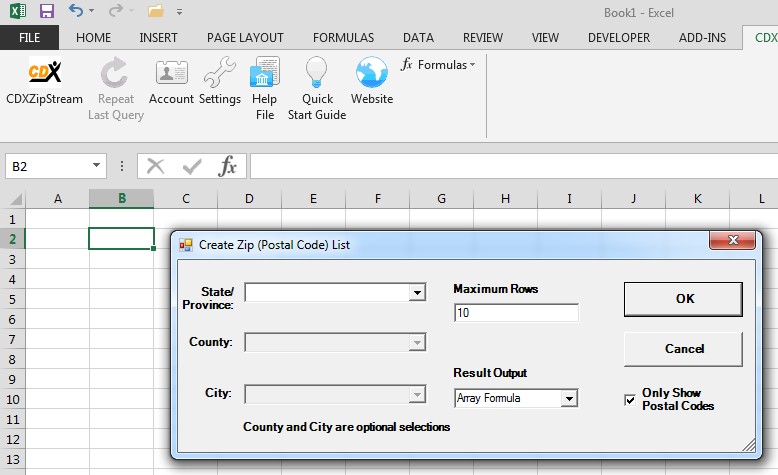Click the Open folder icon in quick access toolbar
Image resolution: width=778 pixels, height=475 pixels.
click(x=155, y=11)
